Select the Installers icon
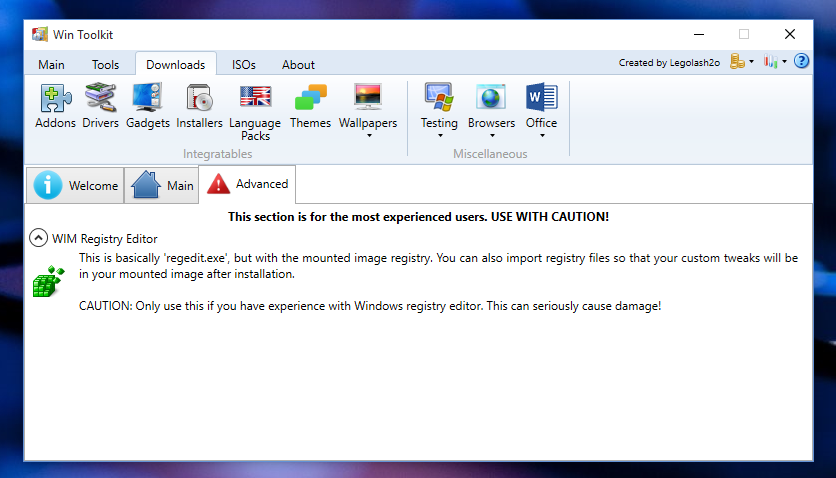 pos(199,106)
